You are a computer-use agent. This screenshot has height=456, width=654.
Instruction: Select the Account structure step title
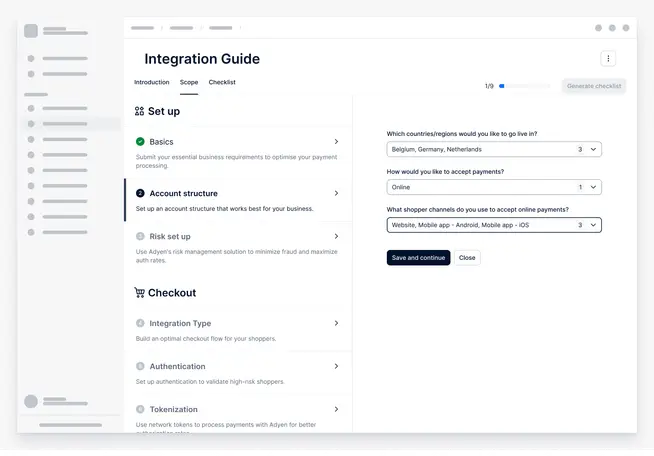pos(184,193)
